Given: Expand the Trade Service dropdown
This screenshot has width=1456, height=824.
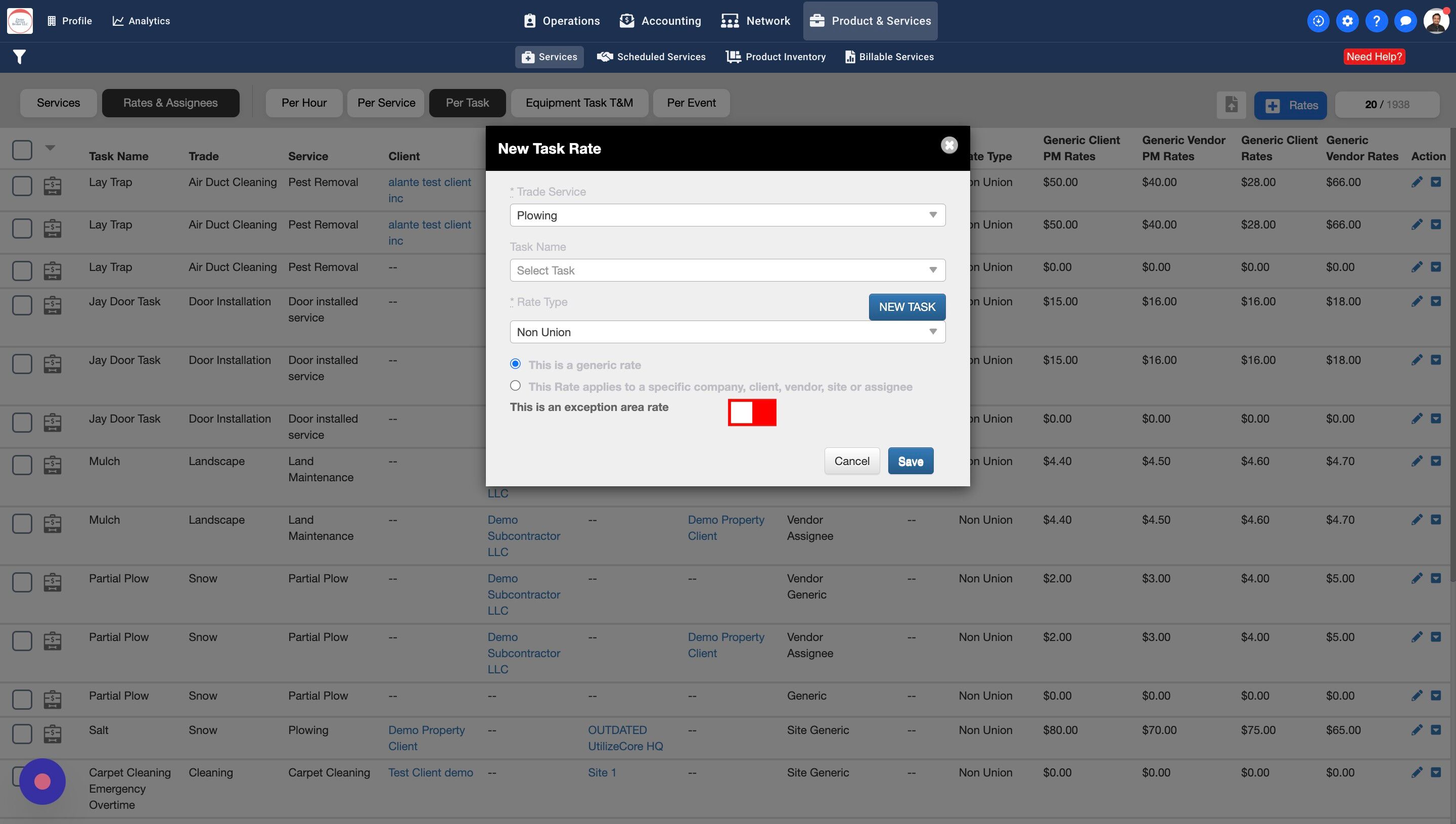Looking at the screenshot, I should pos(727,215).
